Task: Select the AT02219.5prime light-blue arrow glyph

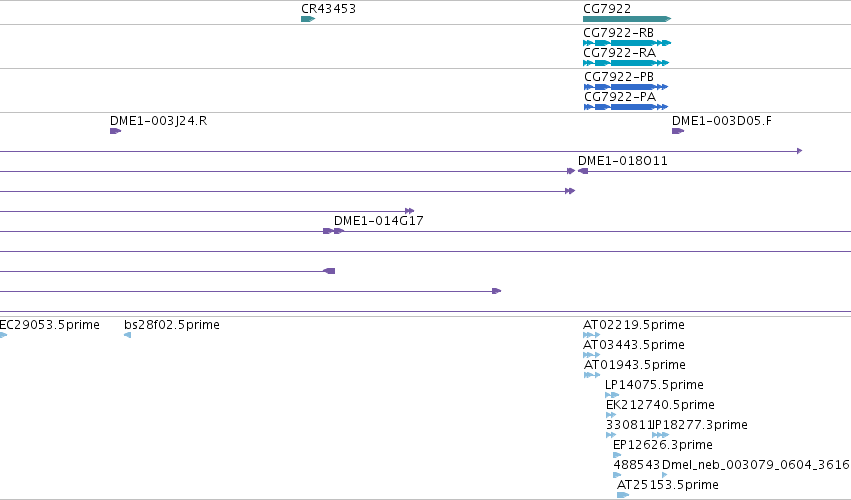Action: (x=591, y=335)
